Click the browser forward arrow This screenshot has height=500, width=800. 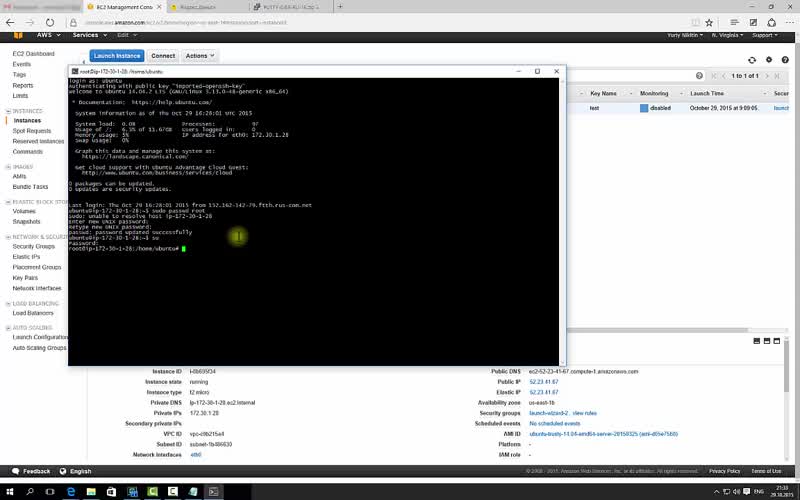pos(30,22)
